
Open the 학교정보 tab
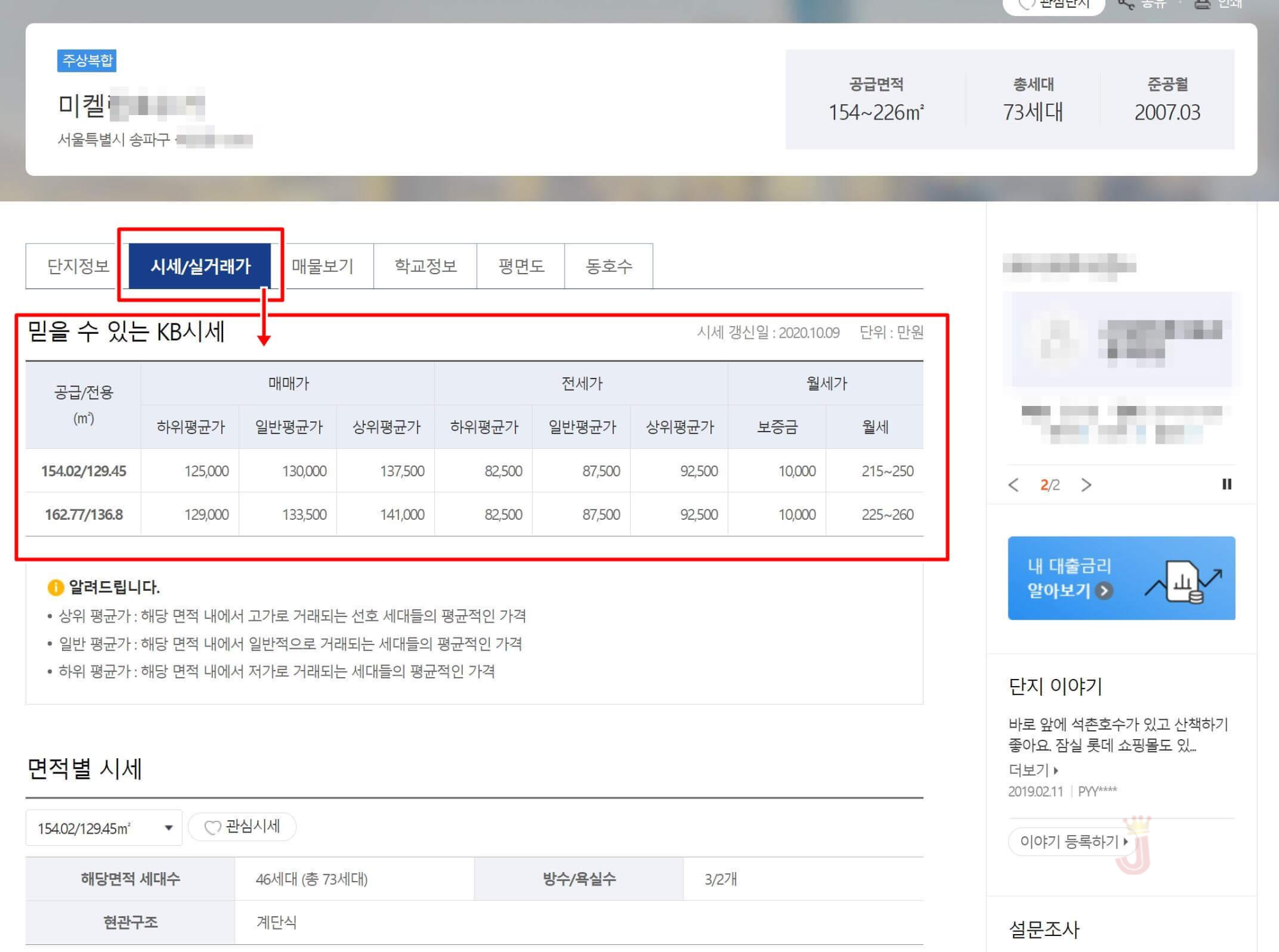(x=425, y=266)
